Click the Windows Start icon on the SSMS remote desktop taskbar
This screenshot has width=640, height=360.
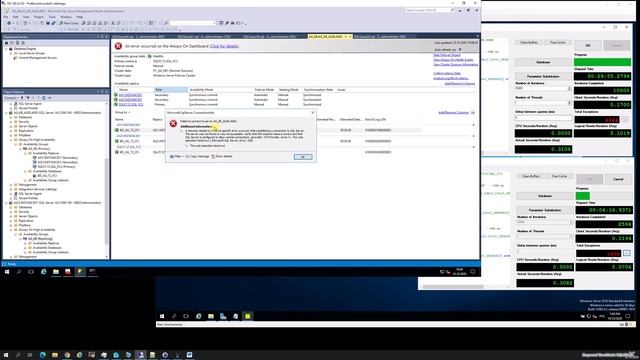[7, 271]
